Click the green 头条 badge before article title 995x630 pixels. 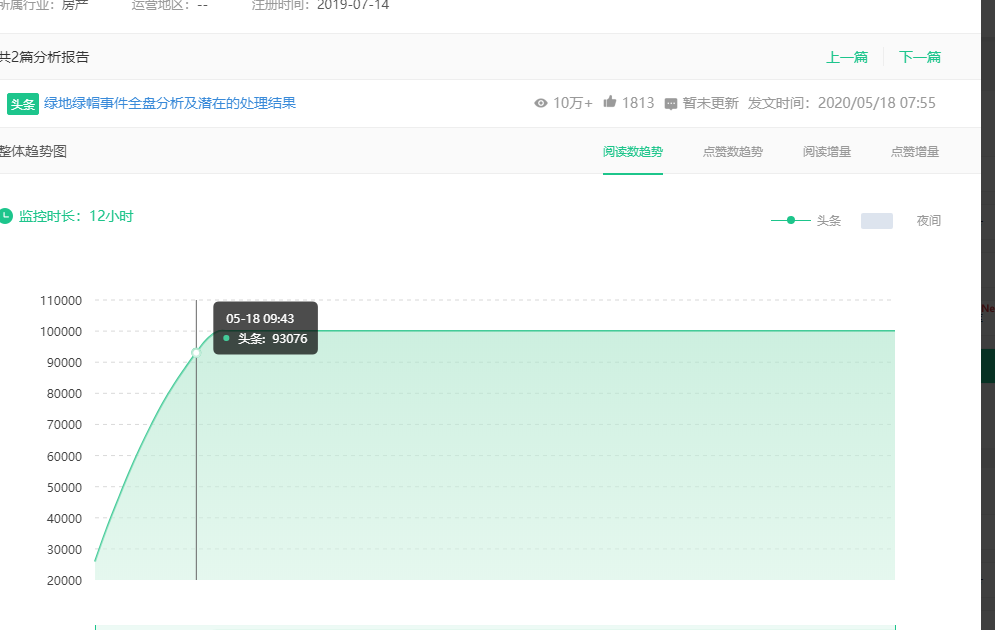(22, 104)
